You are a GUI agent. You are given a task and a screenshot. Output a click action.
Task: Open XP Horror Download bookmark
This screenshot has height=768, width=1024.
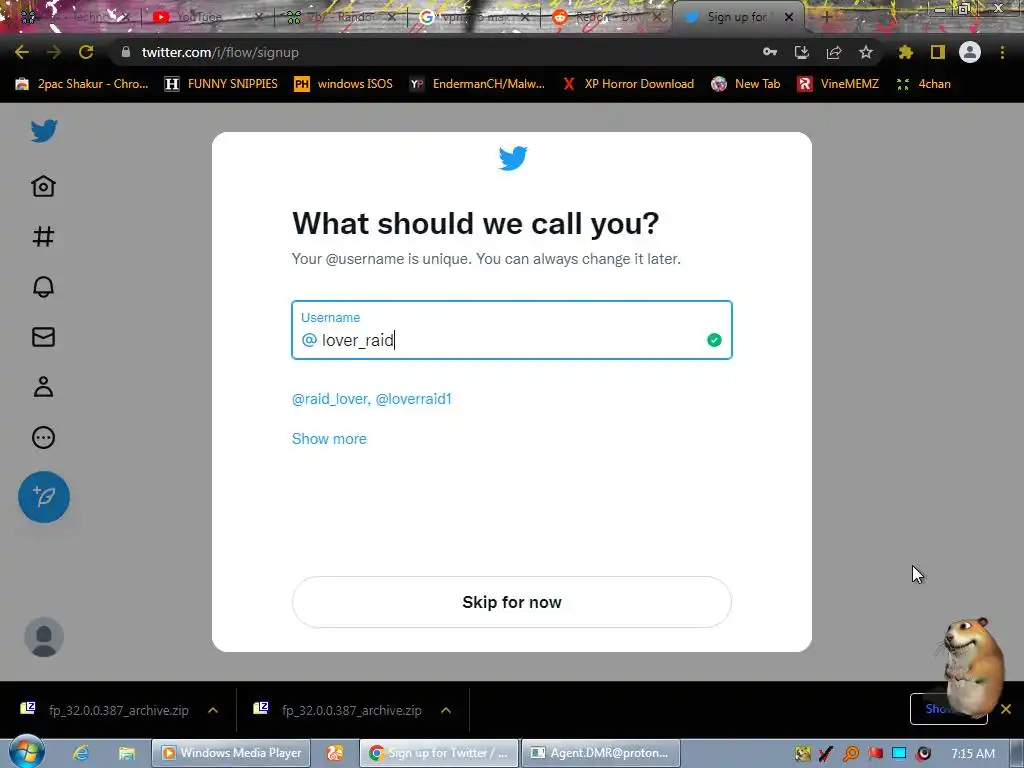[628, 84]
